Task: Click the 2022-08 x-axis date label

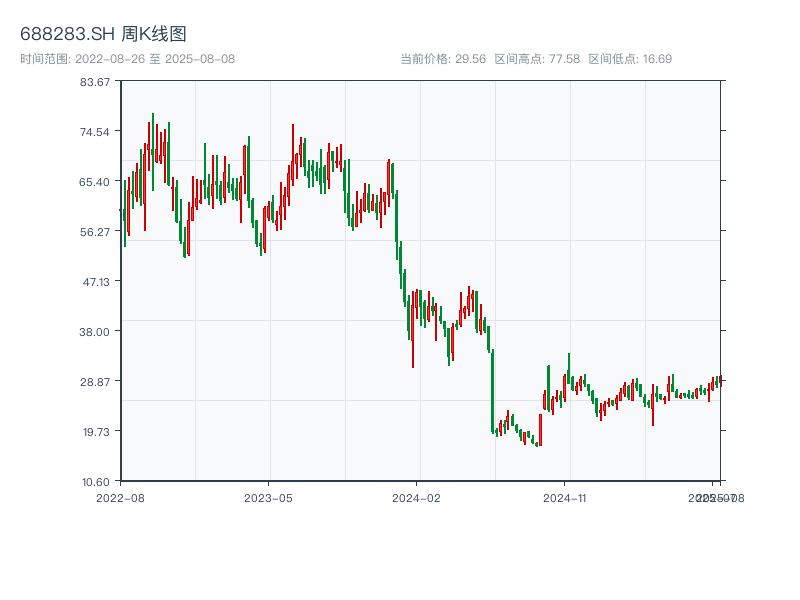Action: pos(120,497)
